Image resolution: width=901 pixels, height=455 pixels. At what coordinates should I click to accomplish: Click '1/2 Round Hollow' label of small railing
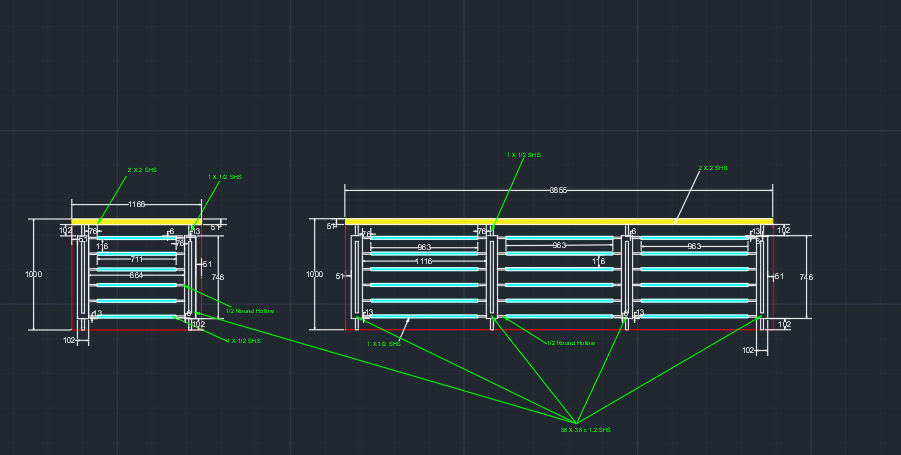[x=250, y=311]
